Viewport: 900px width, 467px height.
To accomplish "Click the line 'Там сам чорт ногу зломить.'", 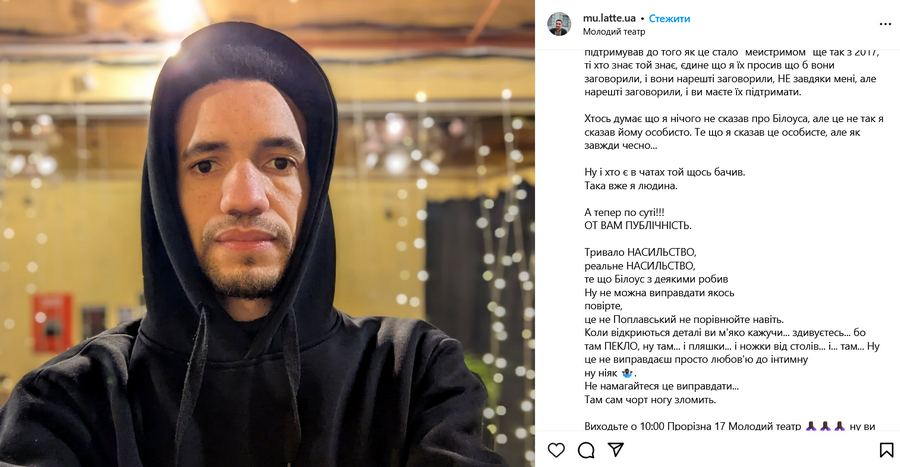I will coord(650,400).
